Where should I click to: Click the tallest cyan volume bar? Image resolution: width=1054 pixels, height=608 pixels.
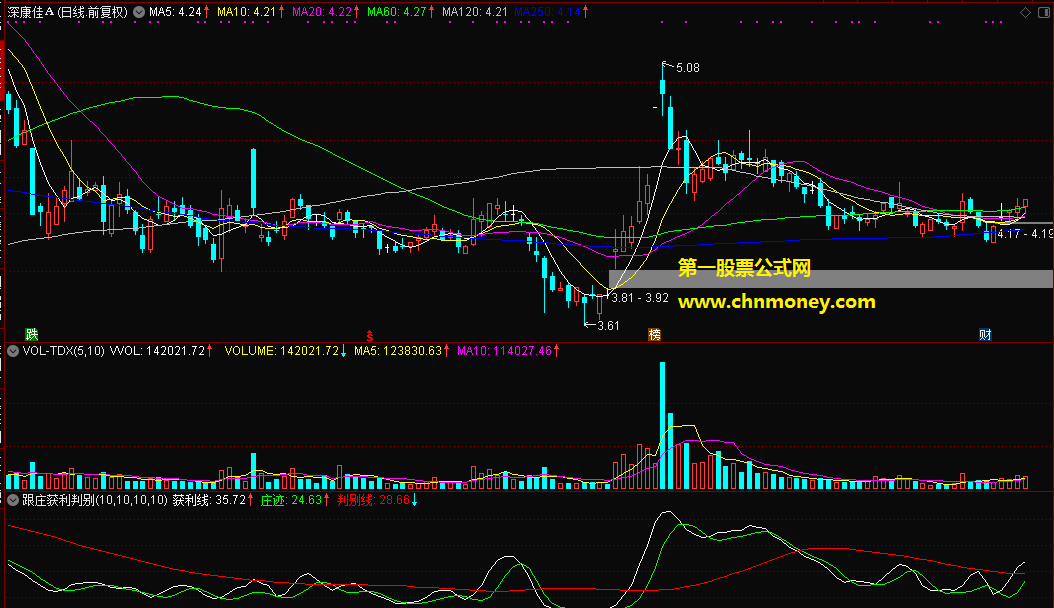(662, 425)
